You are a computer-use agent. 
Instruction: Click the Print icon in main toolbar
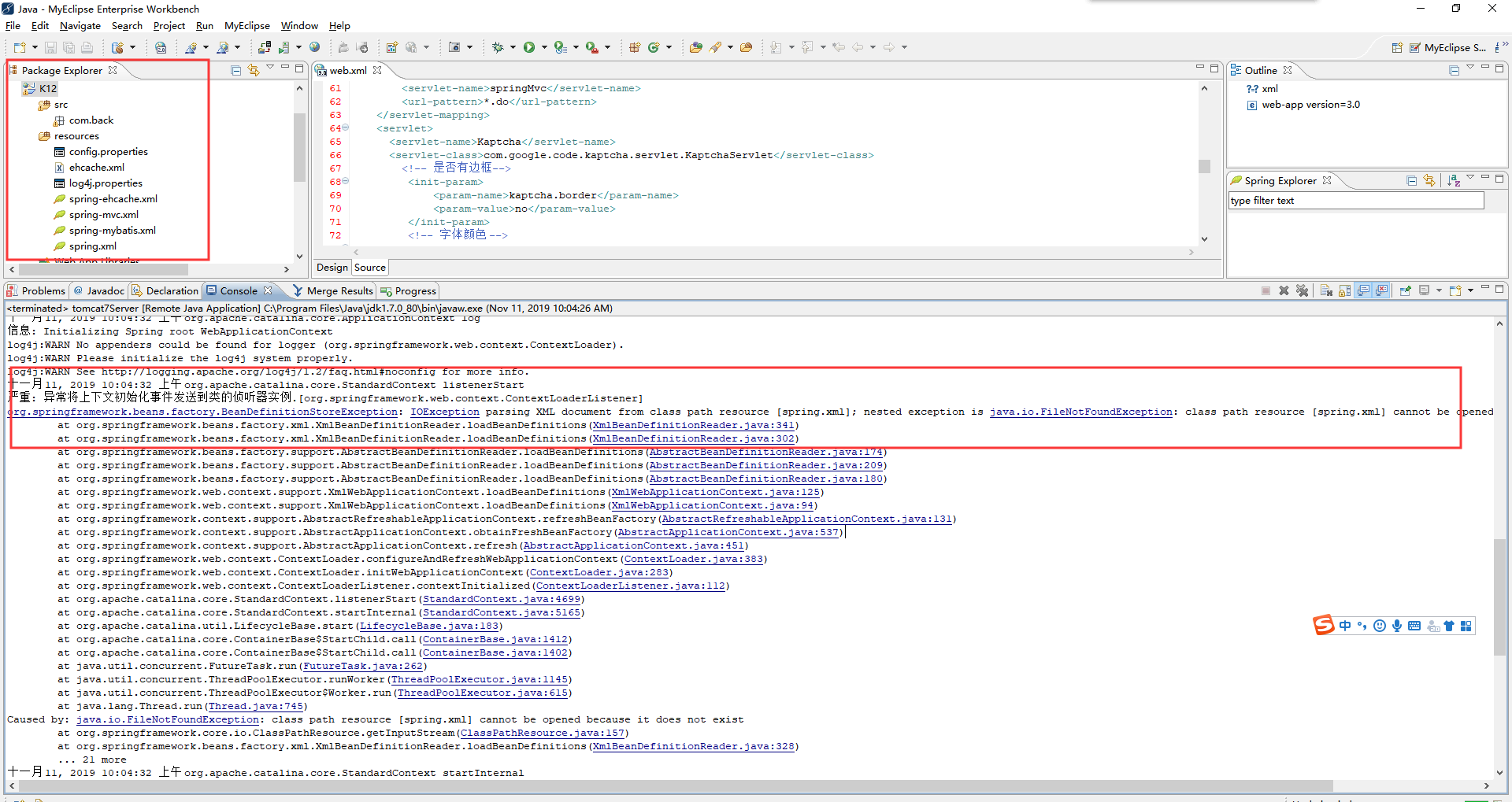pos(87,48)
